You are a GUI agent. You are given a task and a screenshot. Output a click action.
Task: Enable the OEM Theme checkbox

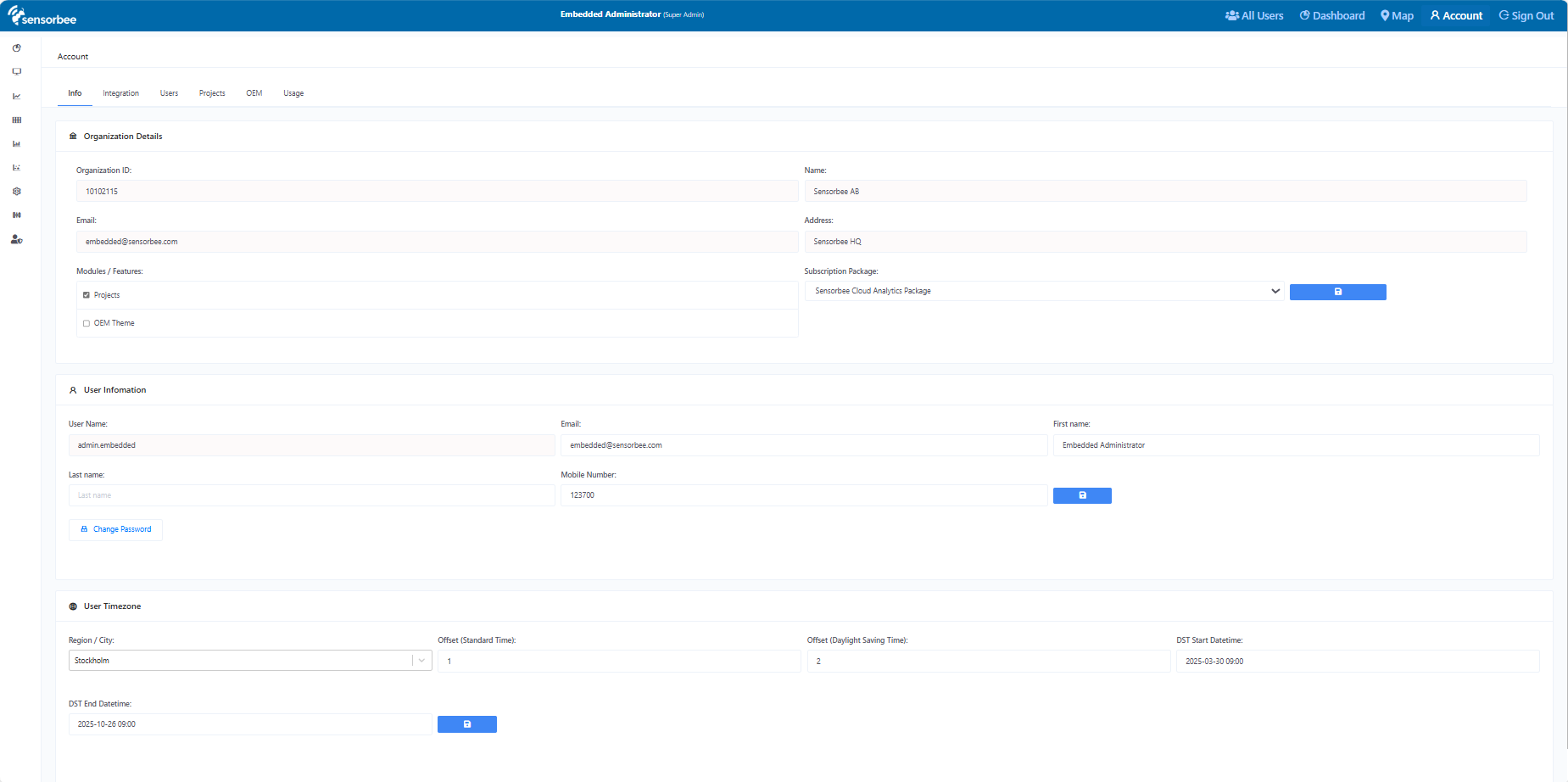[86, 323]
